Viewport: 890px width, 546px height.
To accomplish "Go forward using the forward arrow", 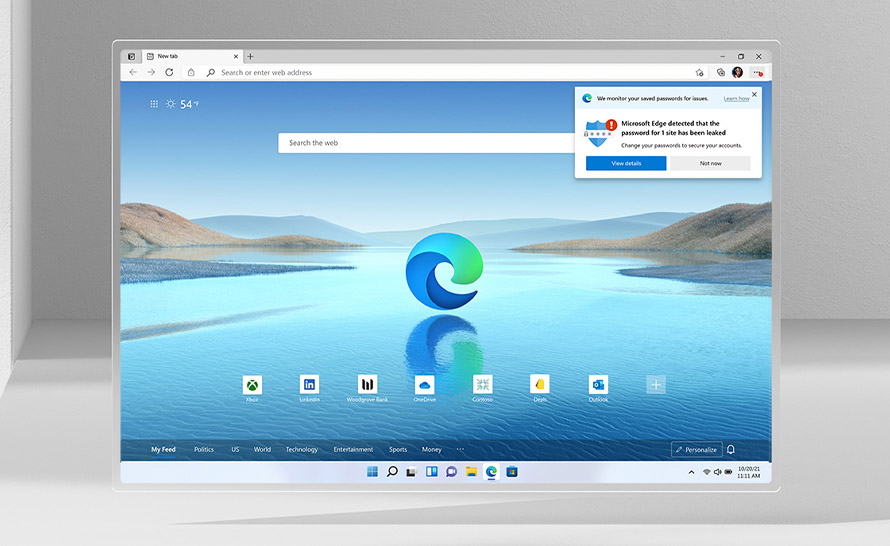I will [x=151, y=72].
